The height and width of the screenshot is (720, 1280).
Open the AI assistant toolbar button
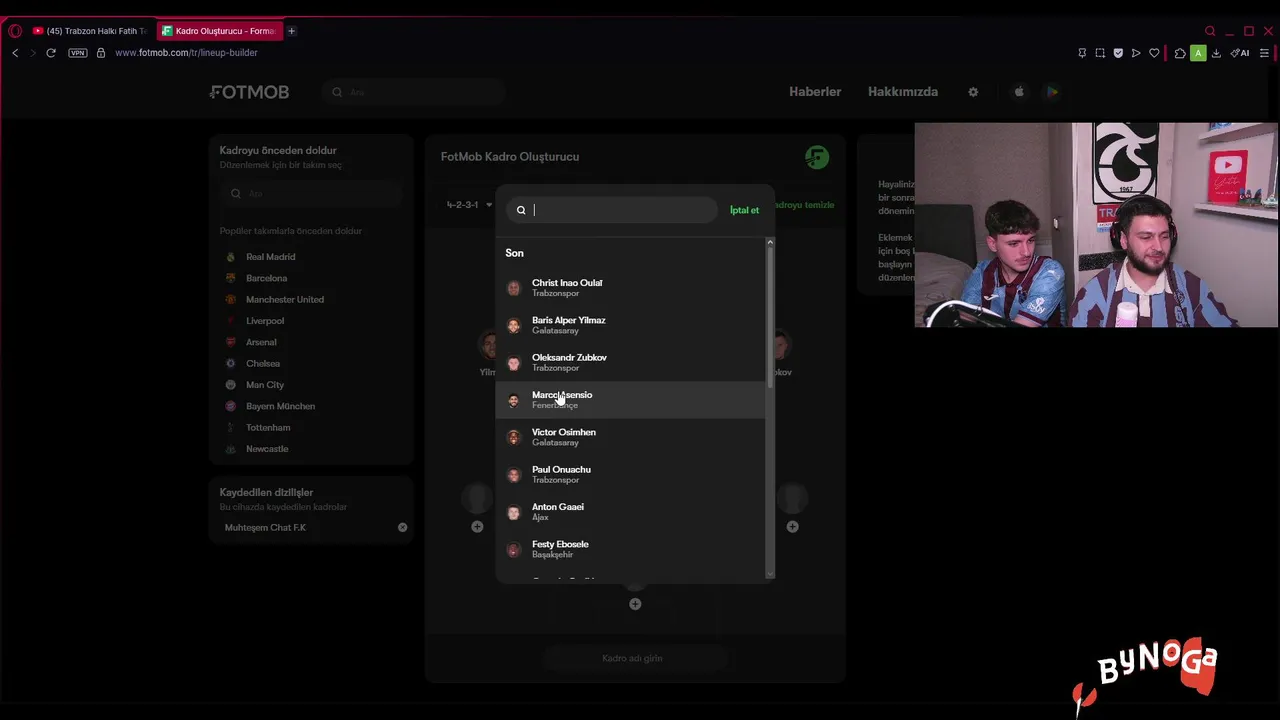point(1240,53)
